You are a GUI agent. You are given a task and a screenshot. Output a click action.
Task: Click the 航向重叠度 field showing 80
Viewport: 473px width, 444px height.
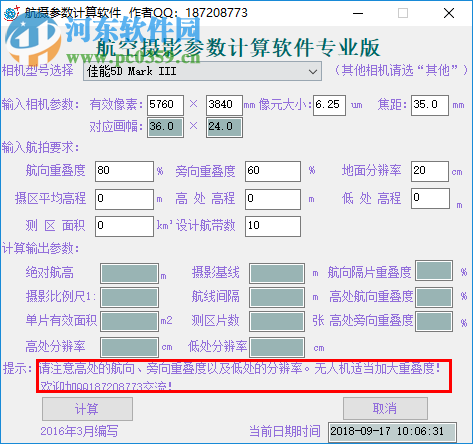coord(124,171)
